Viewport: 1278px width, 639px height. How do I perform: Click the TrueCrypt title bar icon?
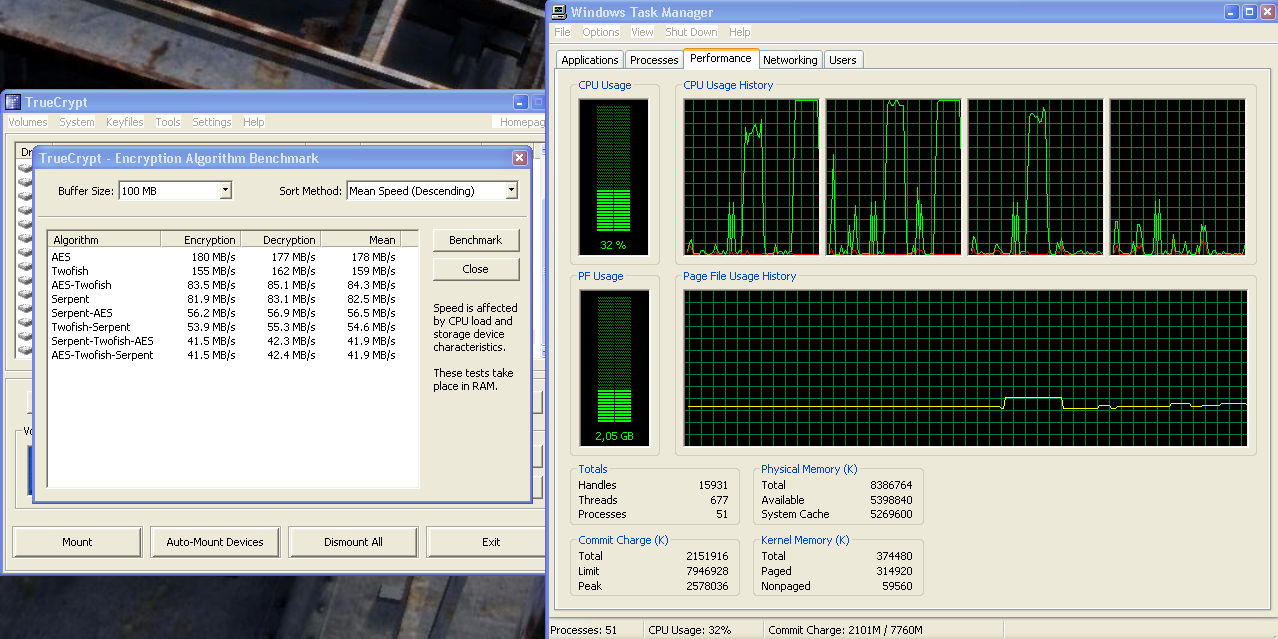click(x=13, y=102)
